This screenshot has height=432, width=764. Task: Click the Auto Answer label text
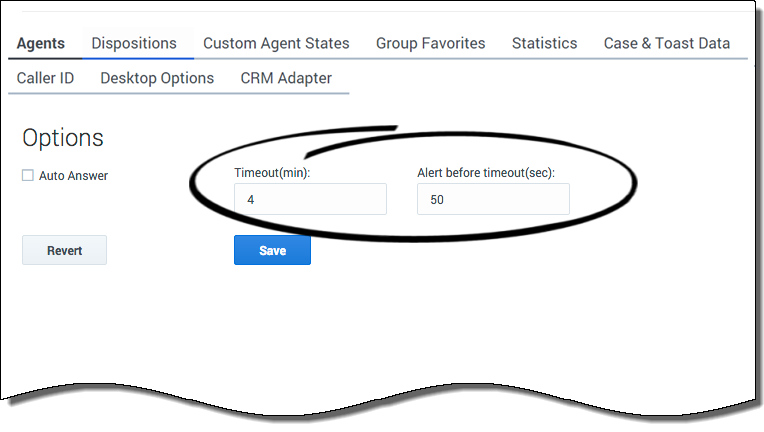[x=73, y=176]
